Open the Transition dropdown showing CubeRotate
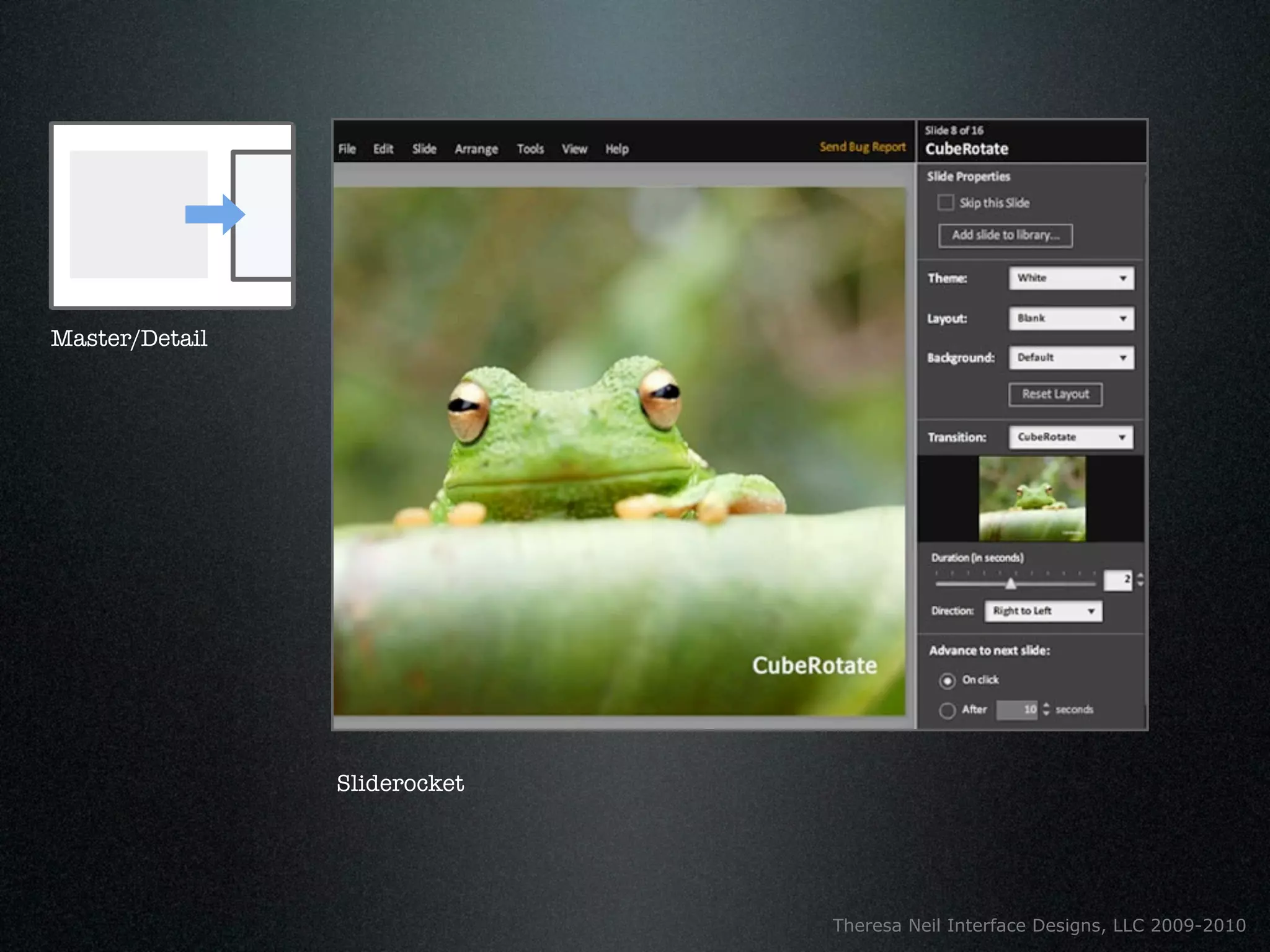The height and width of the screenshot is (952, 1270). (x=1070, y=438)
